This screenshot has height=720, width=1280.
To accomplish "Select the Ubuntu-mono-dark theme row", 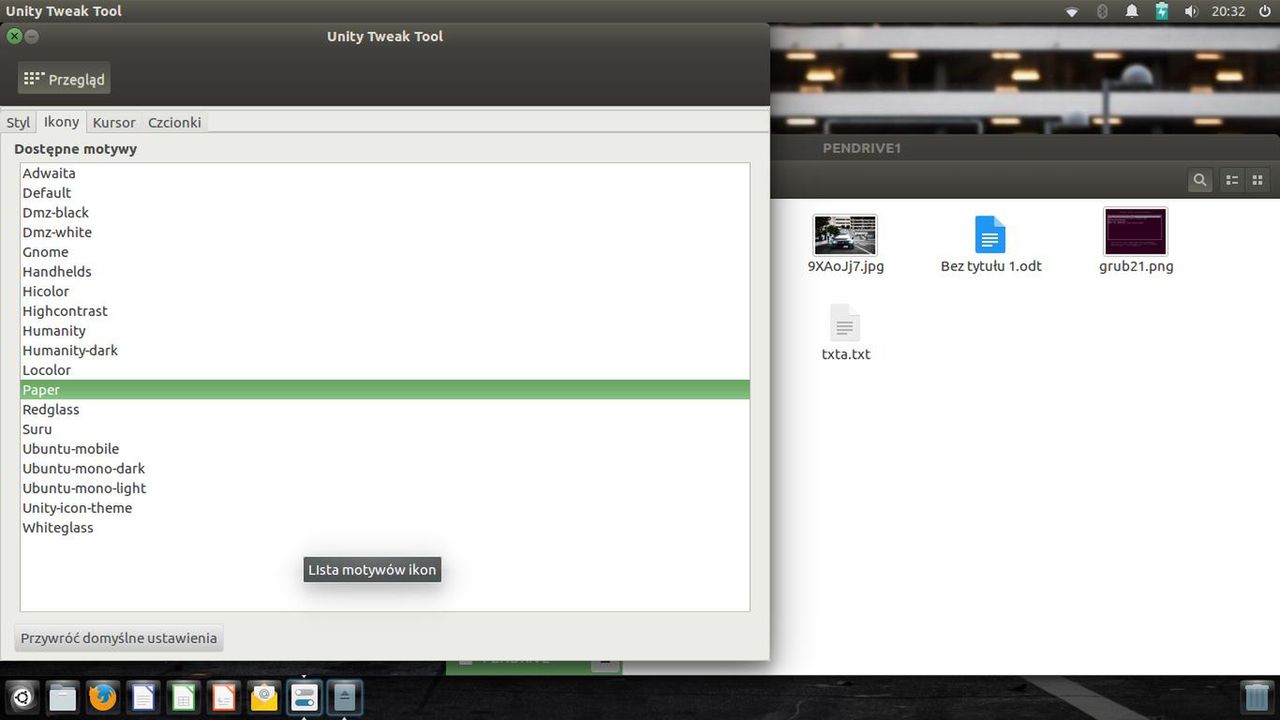I will pos(385,468).
